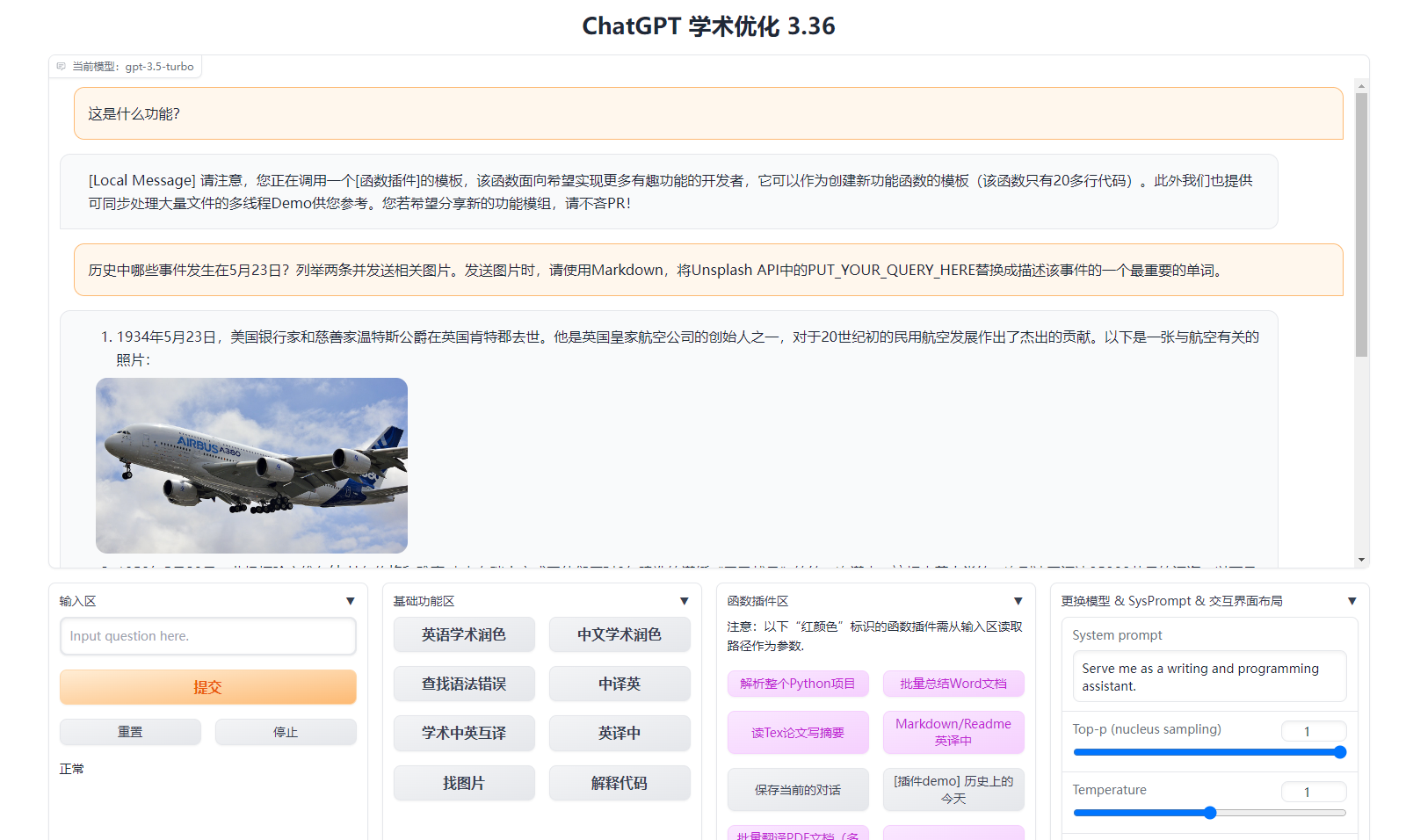Click the Temperature slider handle
1413x840 pixels.
click(1210, 813)
